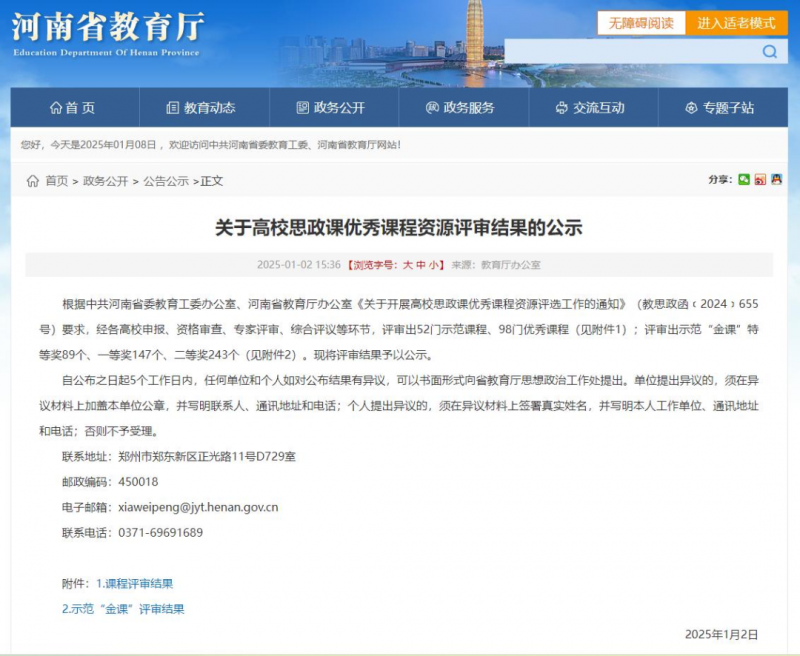Share the article via WeChat icon

click(x=744, y=180)
